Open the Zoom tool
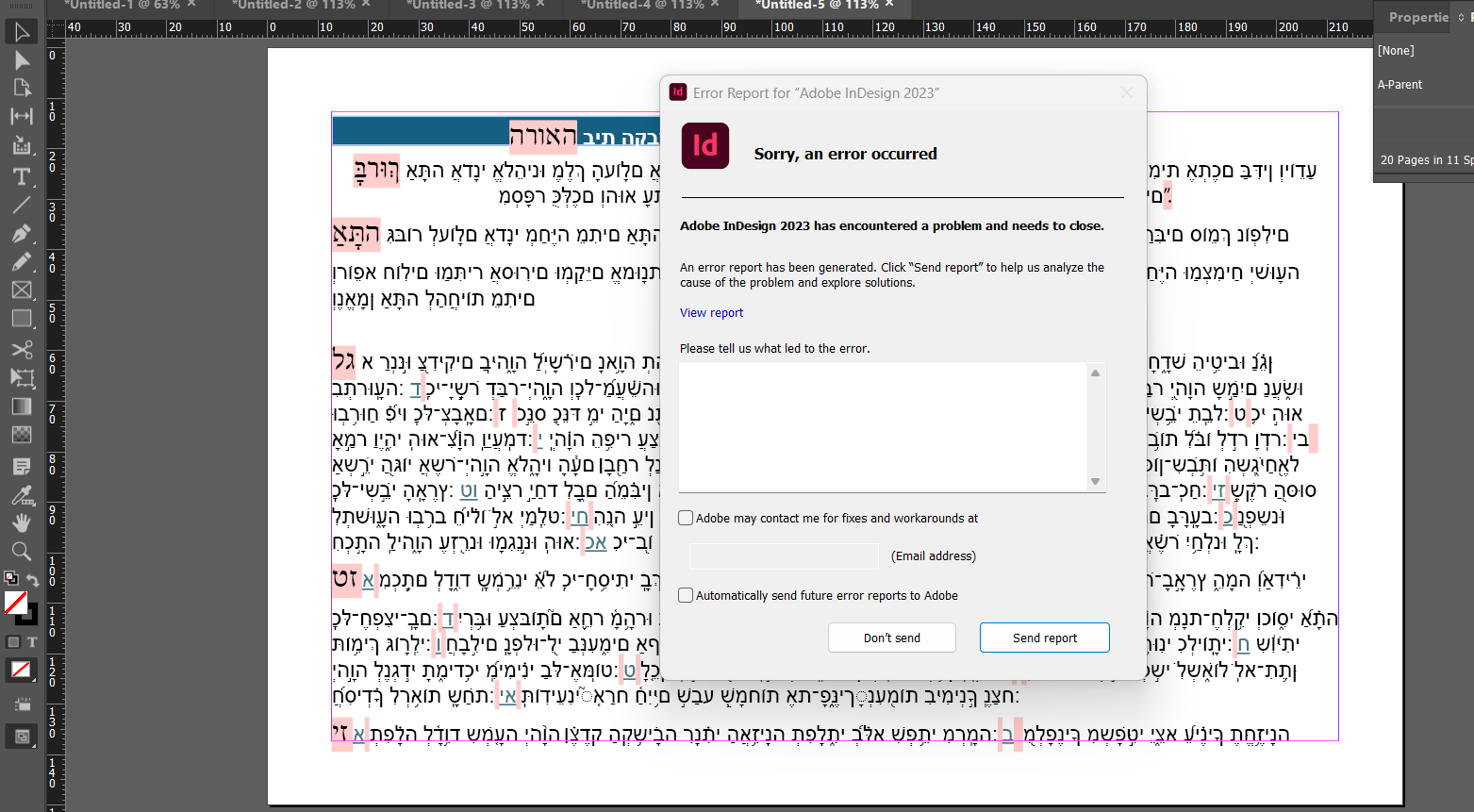 [x=23, y=551]
